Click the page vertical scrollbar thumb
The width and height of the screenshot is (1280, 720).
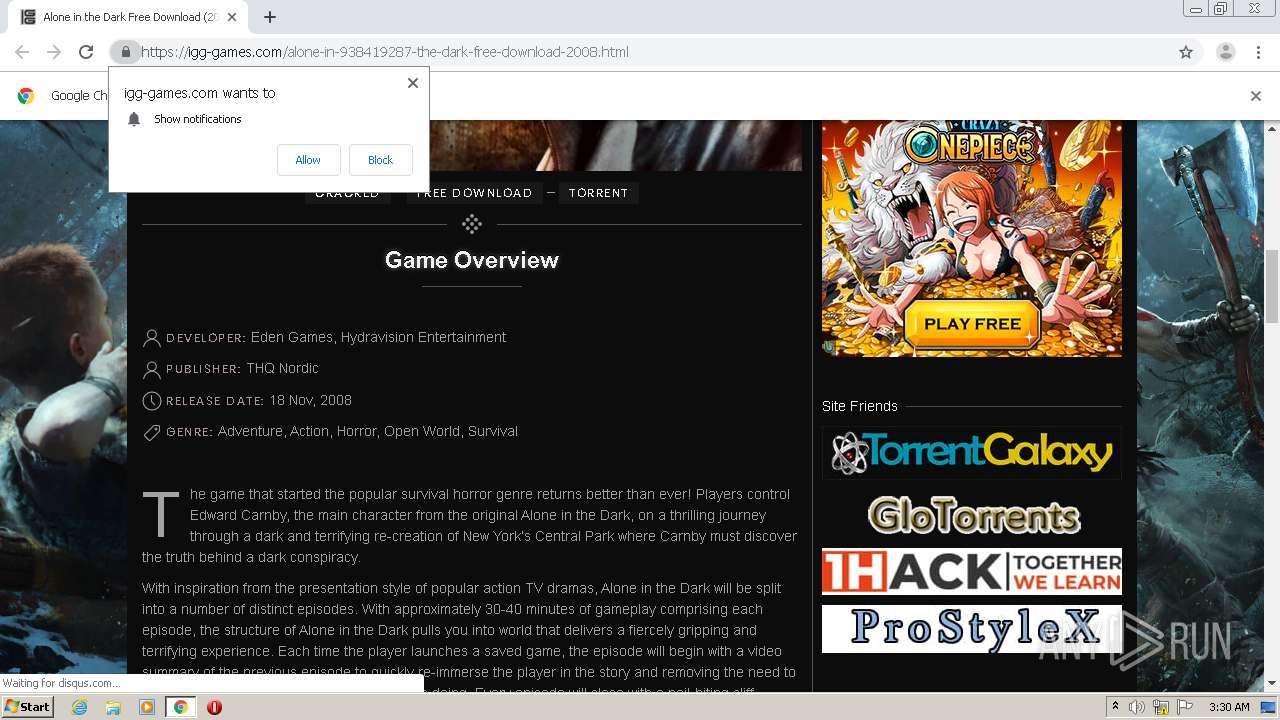point(1272,286)
